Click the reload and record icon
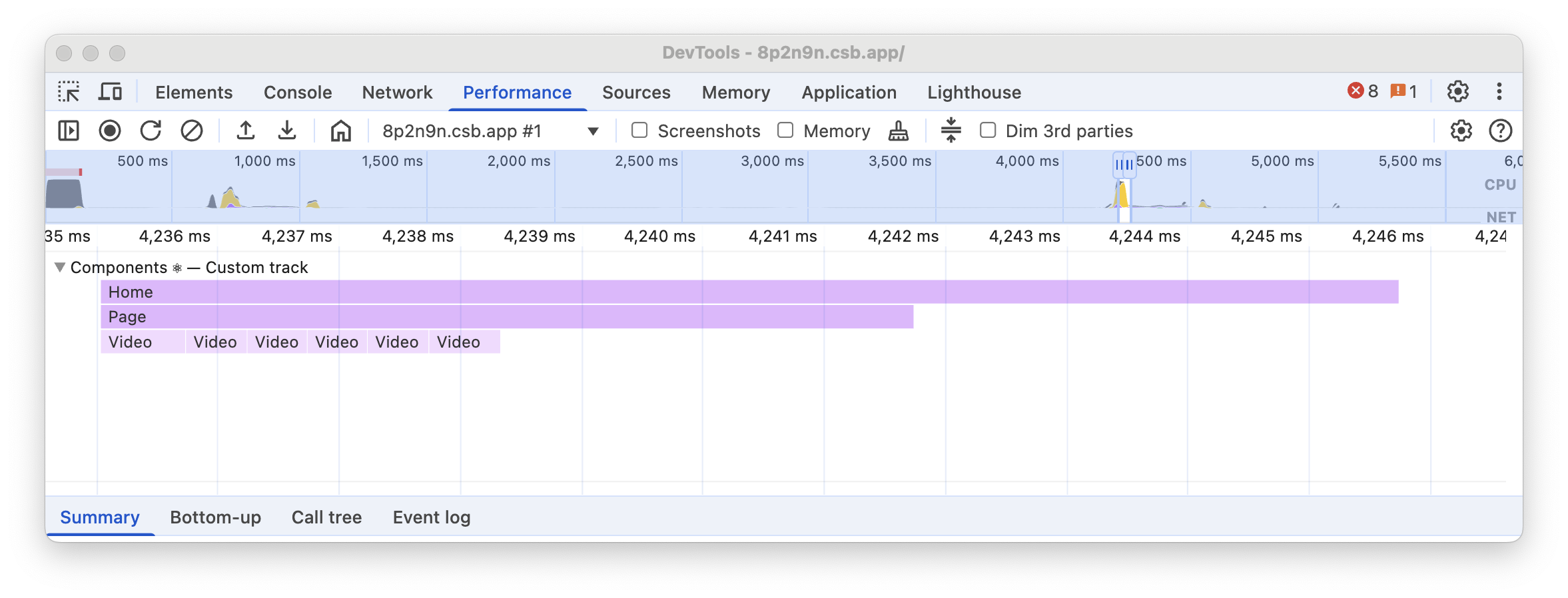The width and height of the screenshot is (1568, 598). click(151, 131)
